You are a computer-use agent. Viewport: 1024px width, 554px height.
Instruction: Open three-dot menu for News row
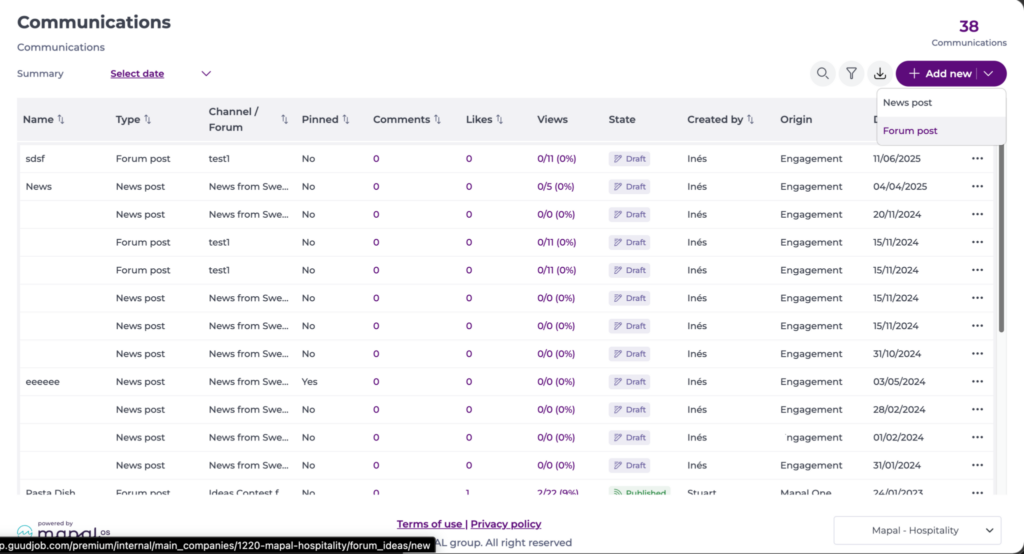977,187
